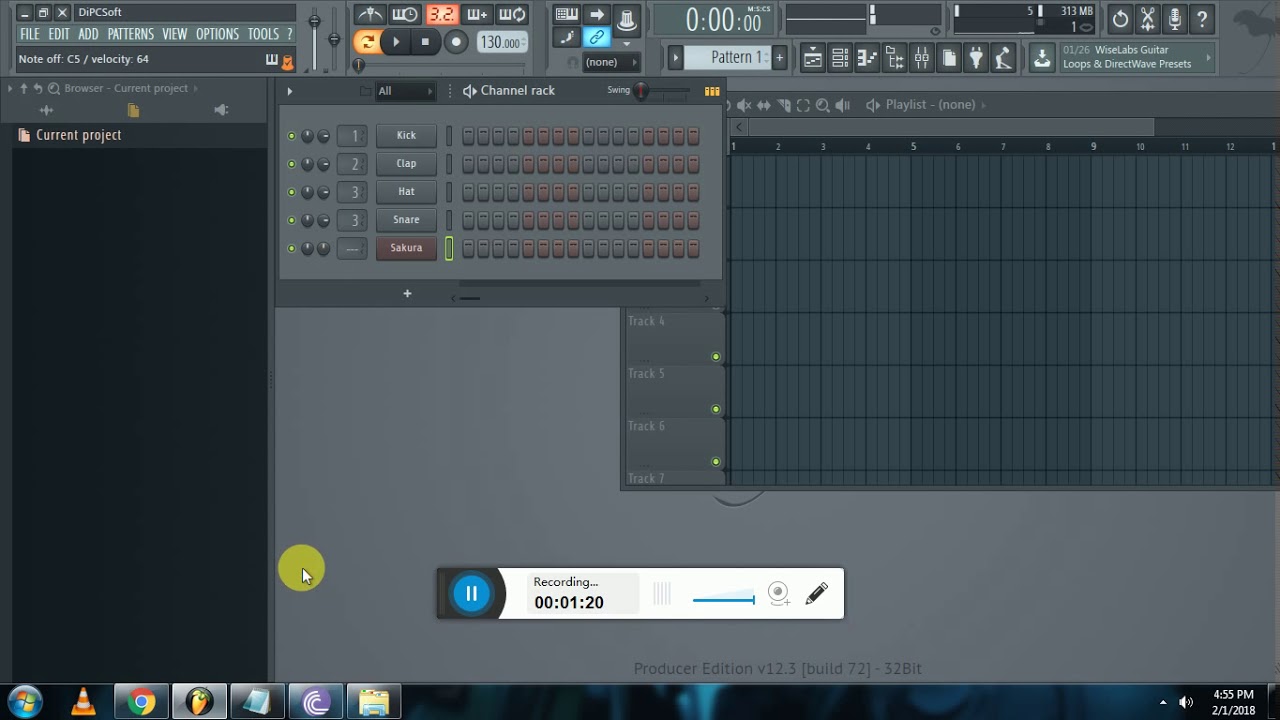Open the All channel filter dropdown
The width and height of the screenshot is (1280, 720).
(x=404, y=91)
